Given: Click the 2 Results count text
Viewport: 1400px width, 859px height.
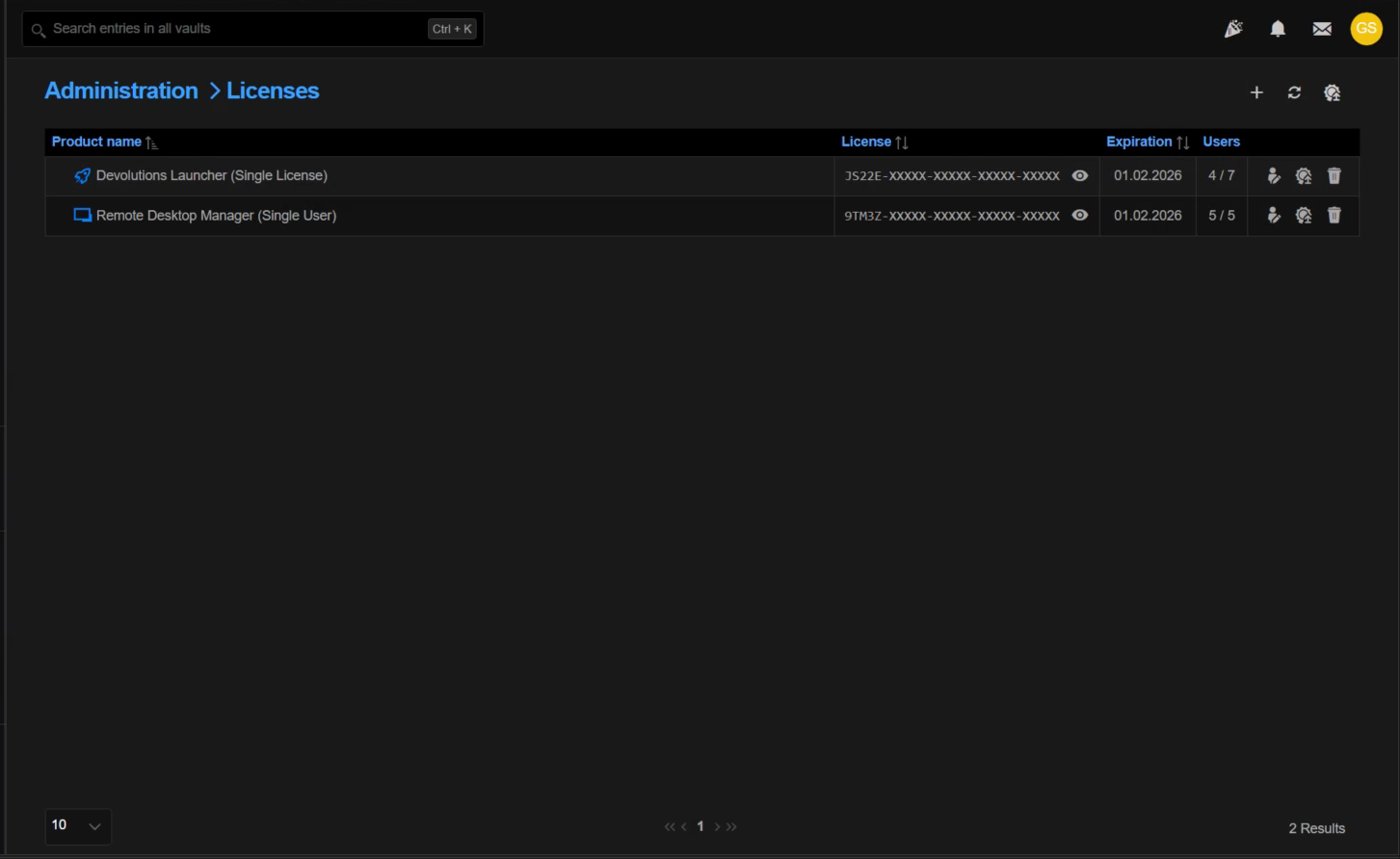Looking at the screenshot, I should pos(1317,828).
